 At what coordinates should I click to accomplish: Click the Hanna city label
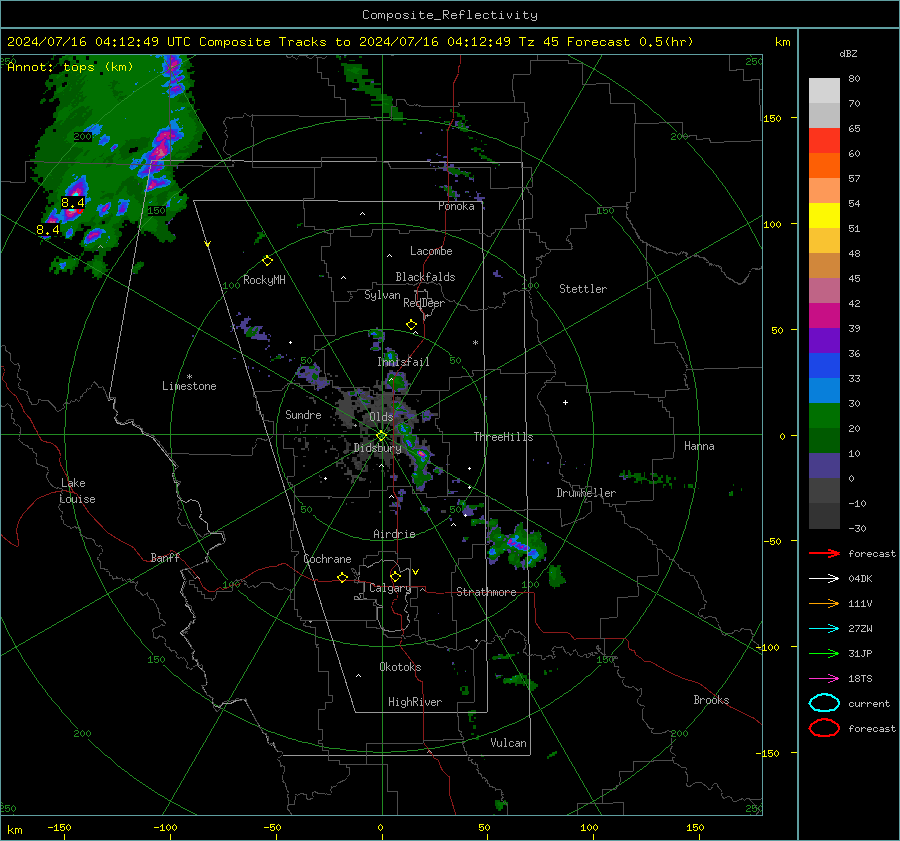point(699,446)
